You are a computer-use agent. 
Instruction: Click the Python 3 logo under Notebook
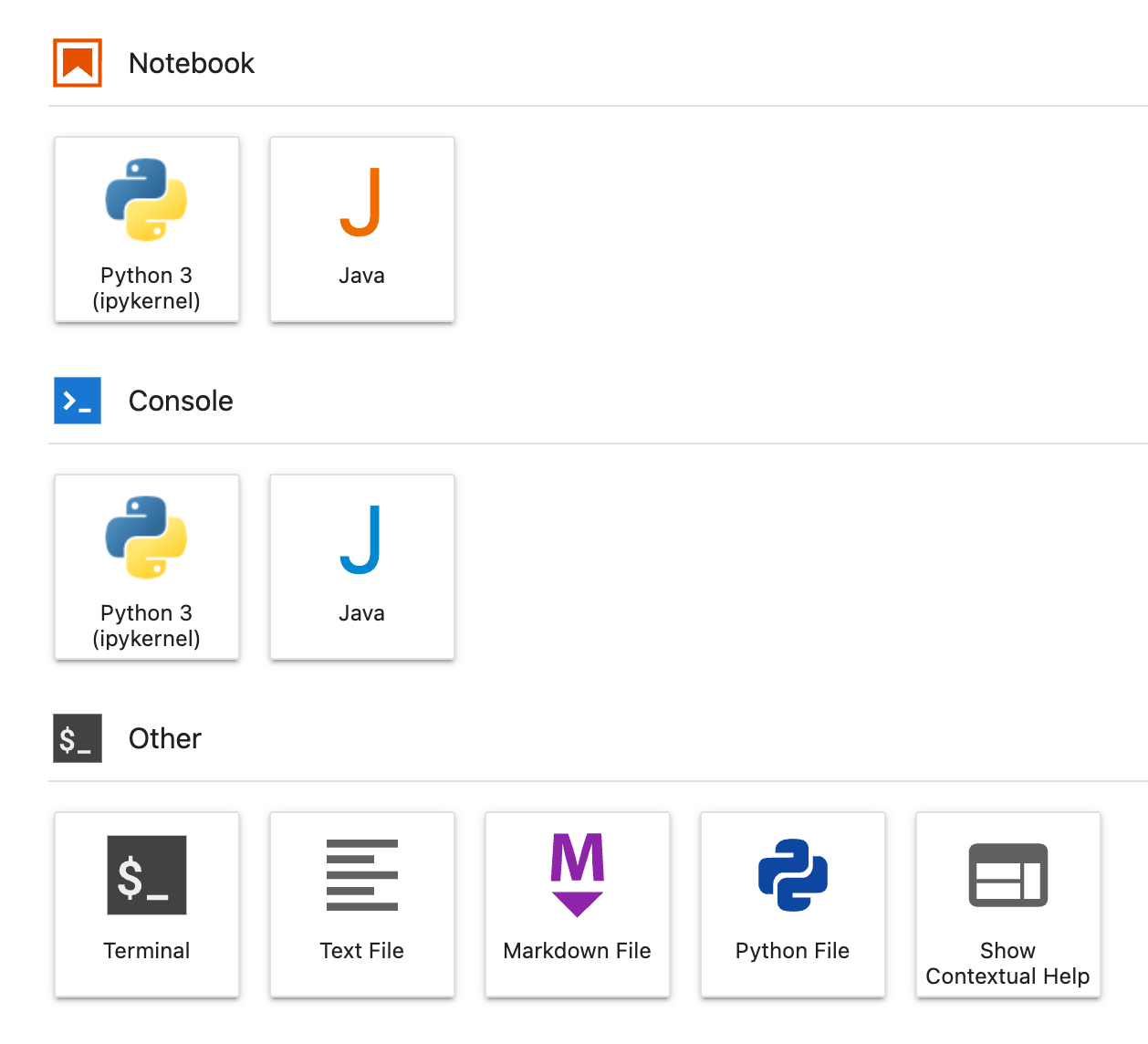[146, 200]
